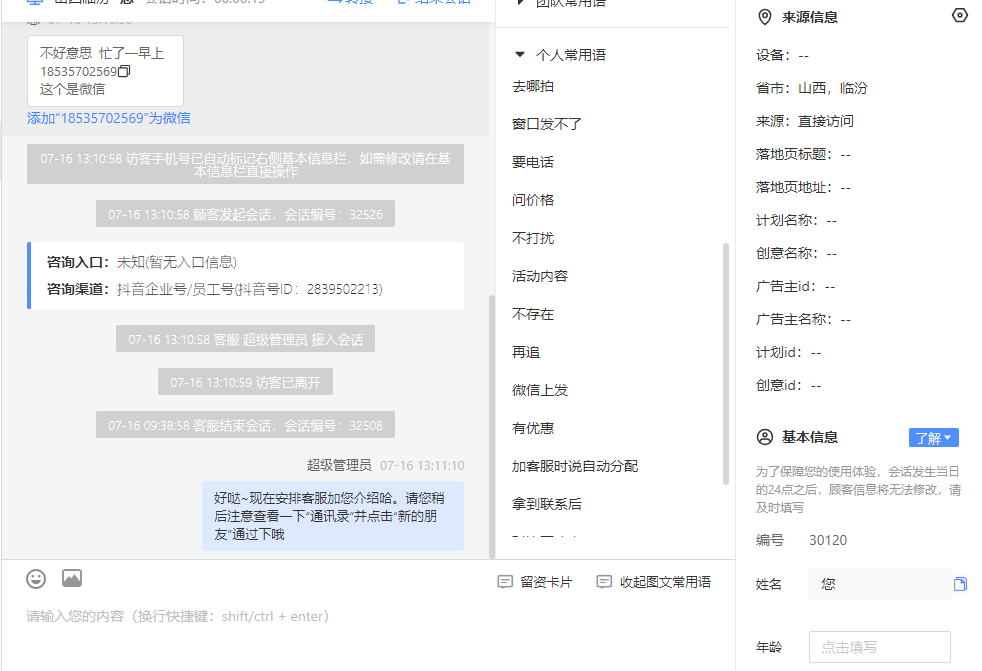Click the chat history scrollbar

(492, 426)
